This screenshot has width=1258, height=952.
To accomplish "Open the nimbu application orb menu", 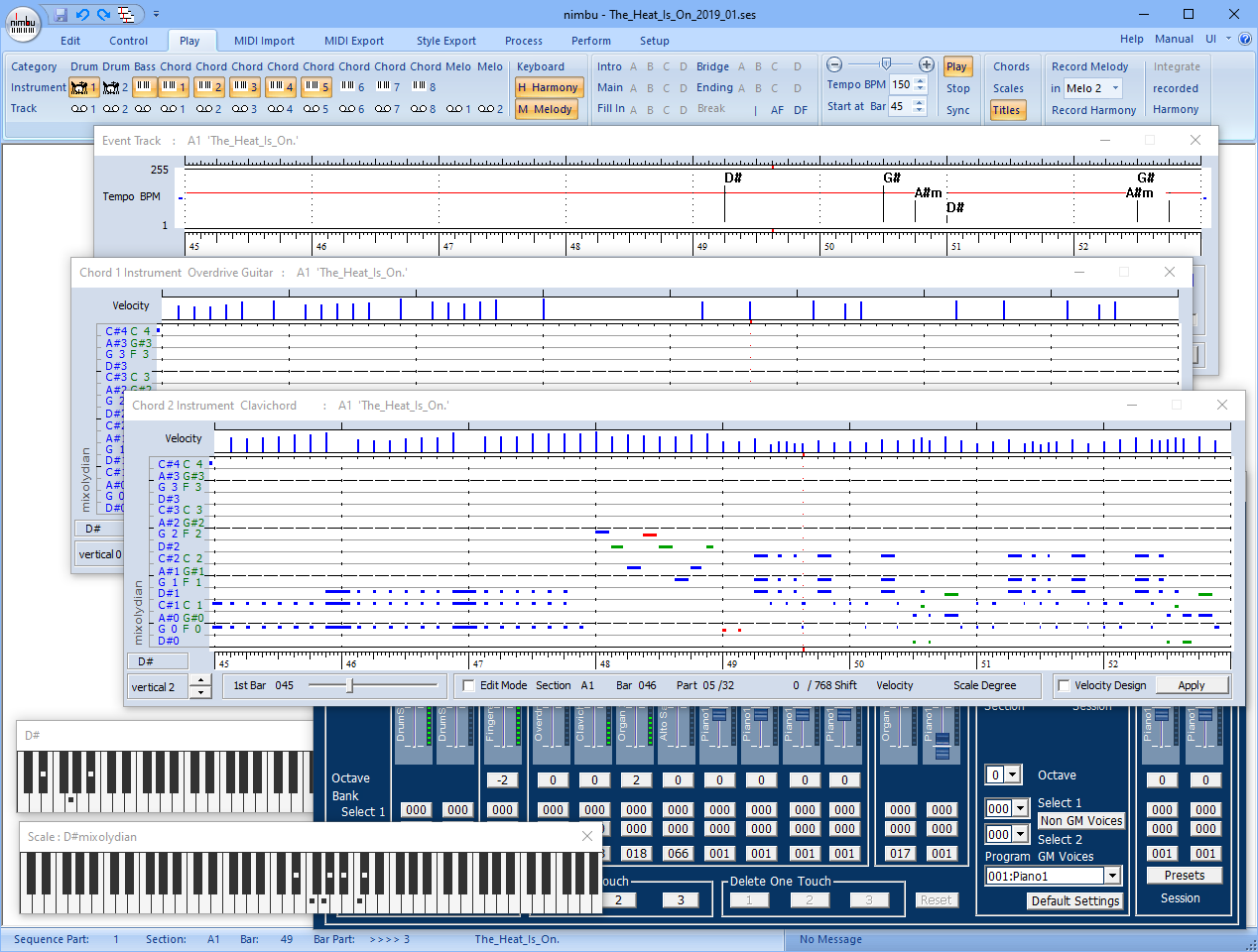I will tap(23, 23).
